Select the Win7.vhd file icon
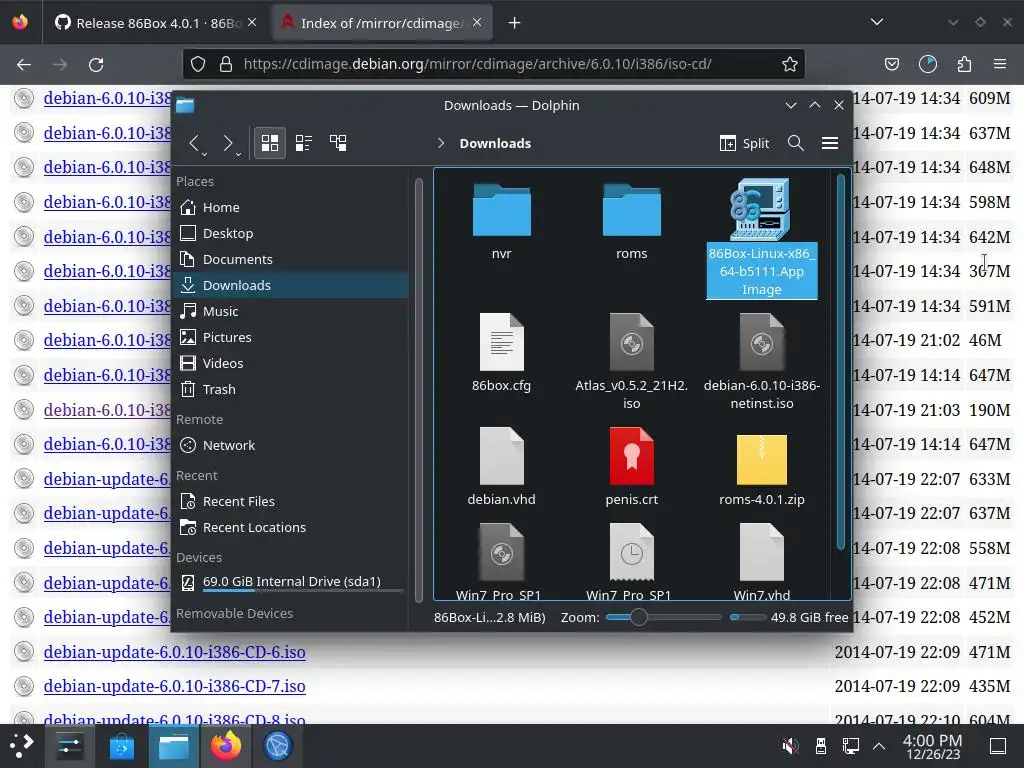1024x768 pixels. point(761,552)
